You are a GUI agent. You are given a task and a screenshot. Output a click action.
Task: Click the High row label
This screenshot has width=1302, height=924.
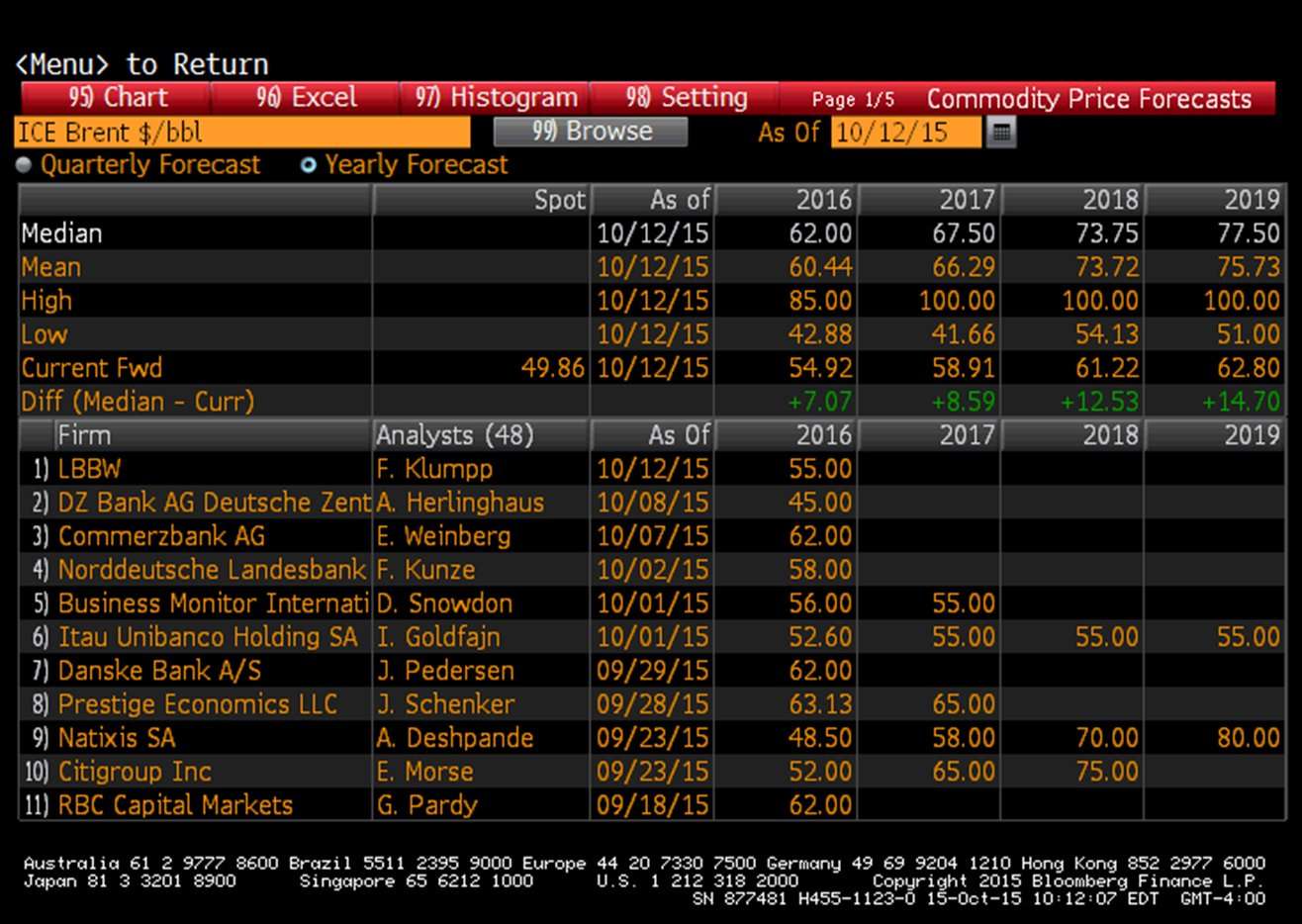[x=46, y=301]
